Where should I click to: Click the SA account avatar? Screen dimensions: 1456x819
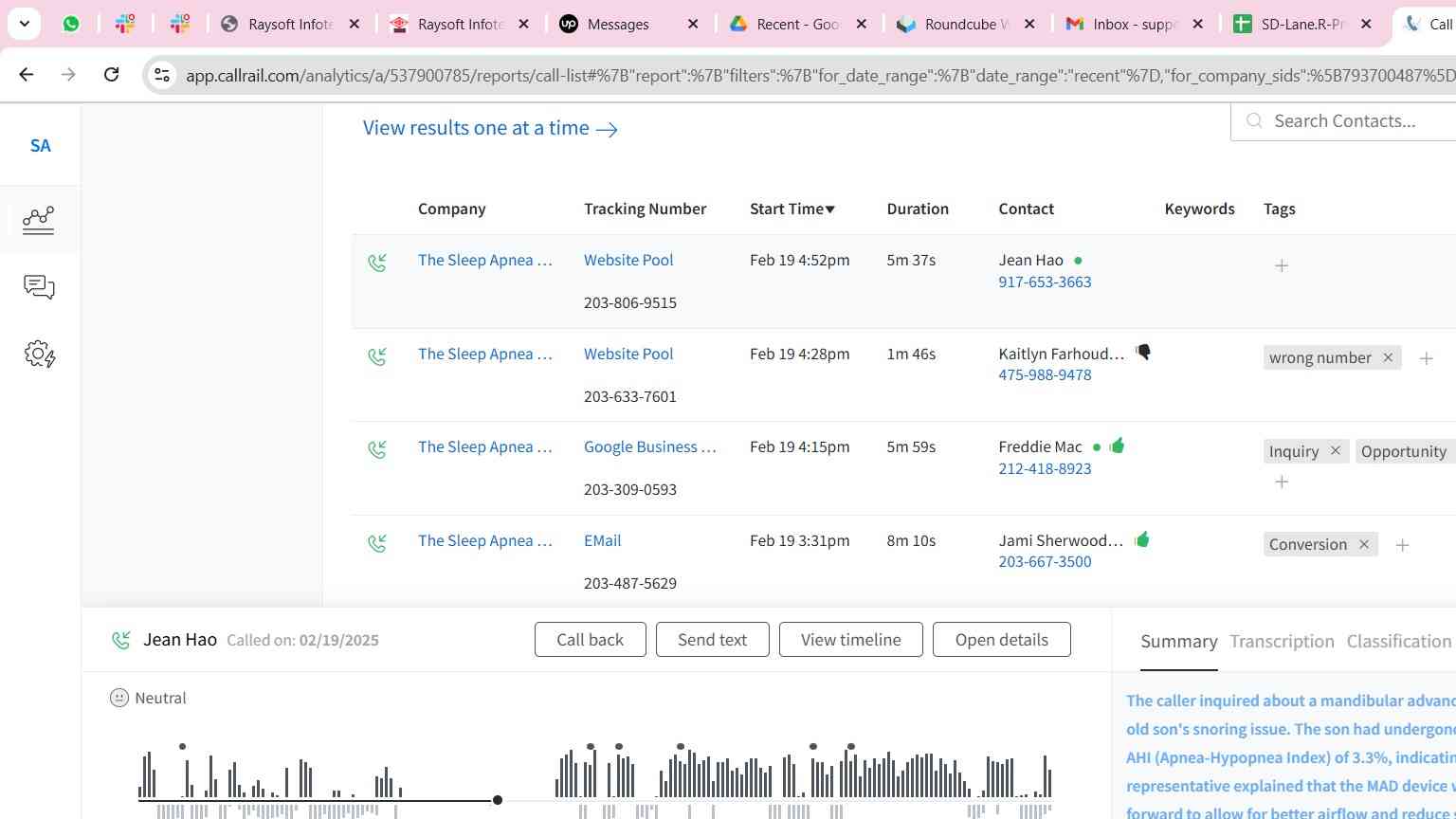[x=40, y=145]
